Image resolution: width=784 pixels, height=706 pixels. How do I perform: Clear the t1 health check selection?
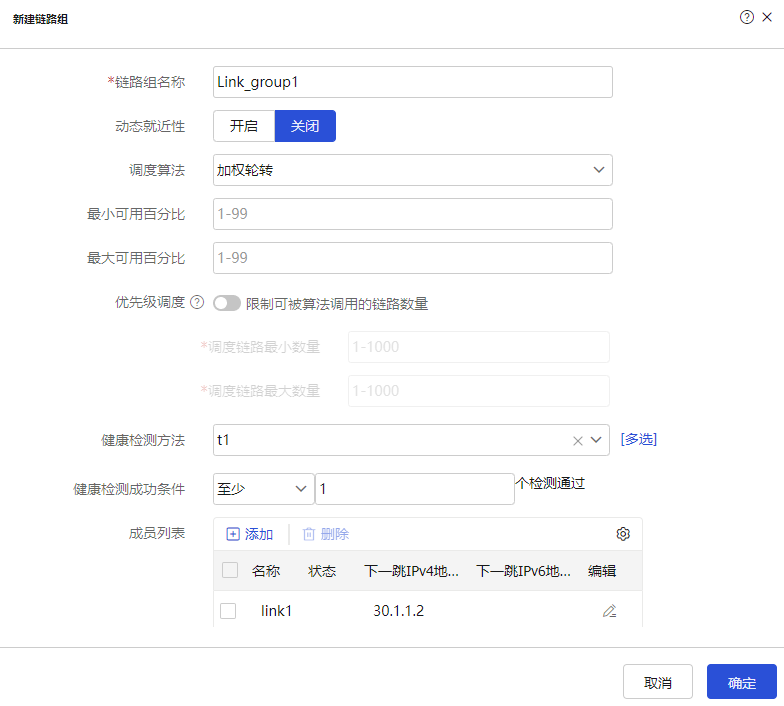(578, 440)
